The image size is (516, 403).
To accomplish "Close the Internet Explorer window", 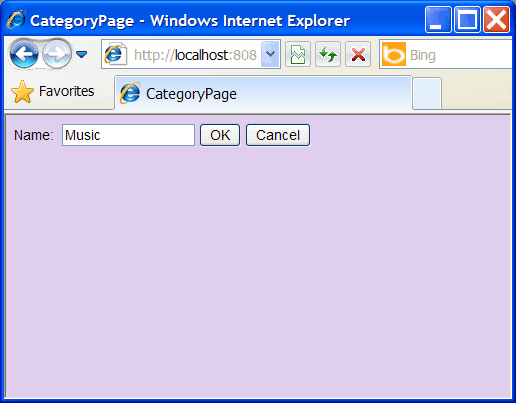I will pyautogui.click(x=496, y=20).
